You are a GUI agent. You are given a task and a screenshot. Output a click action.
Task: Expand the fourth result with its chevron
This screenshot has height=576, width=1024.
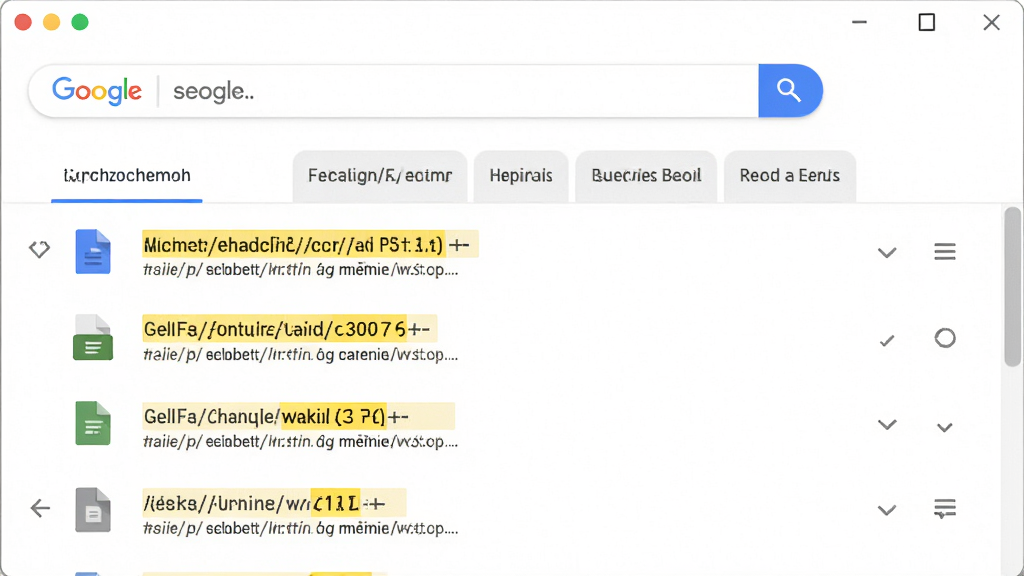point(887,510)
